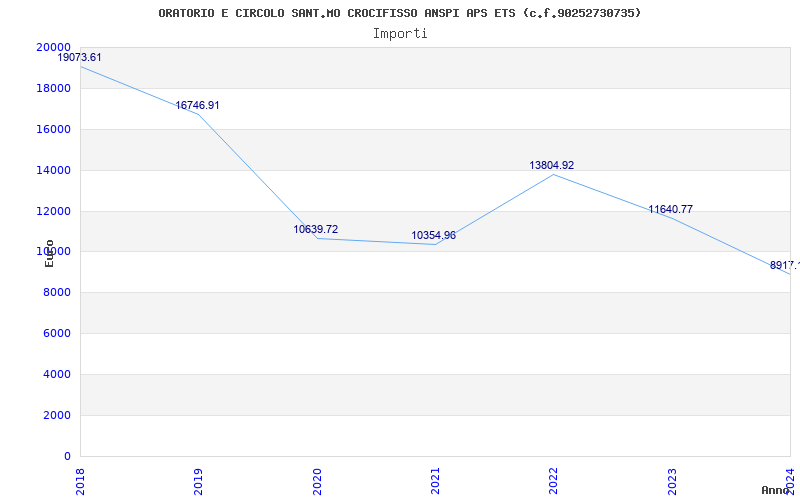Click the 2019 x-axis year label
Screen dimensions: 800x500
click(x=198, y=481)
